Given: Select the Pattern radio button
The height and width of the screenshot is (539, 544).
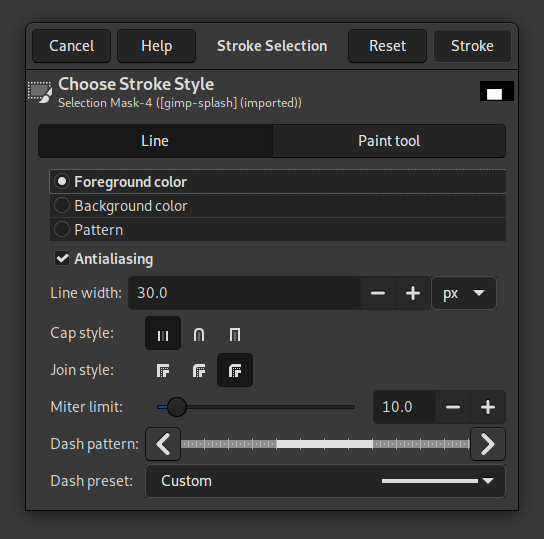Looking at the screenshot, I should [62, 229].
